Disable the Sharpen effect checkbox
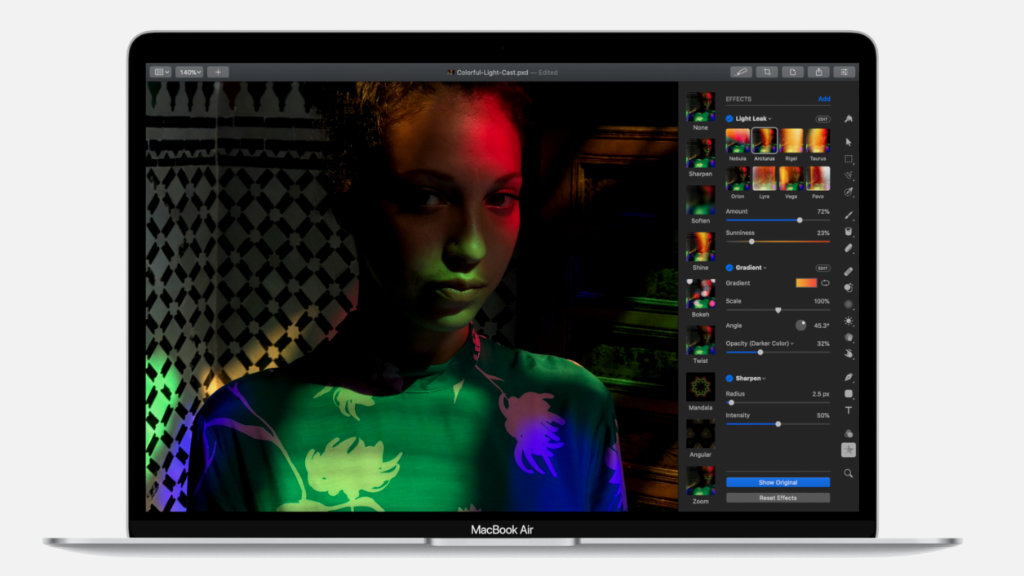The width and height of the screenshot is (1024, 576). point(729,378)
